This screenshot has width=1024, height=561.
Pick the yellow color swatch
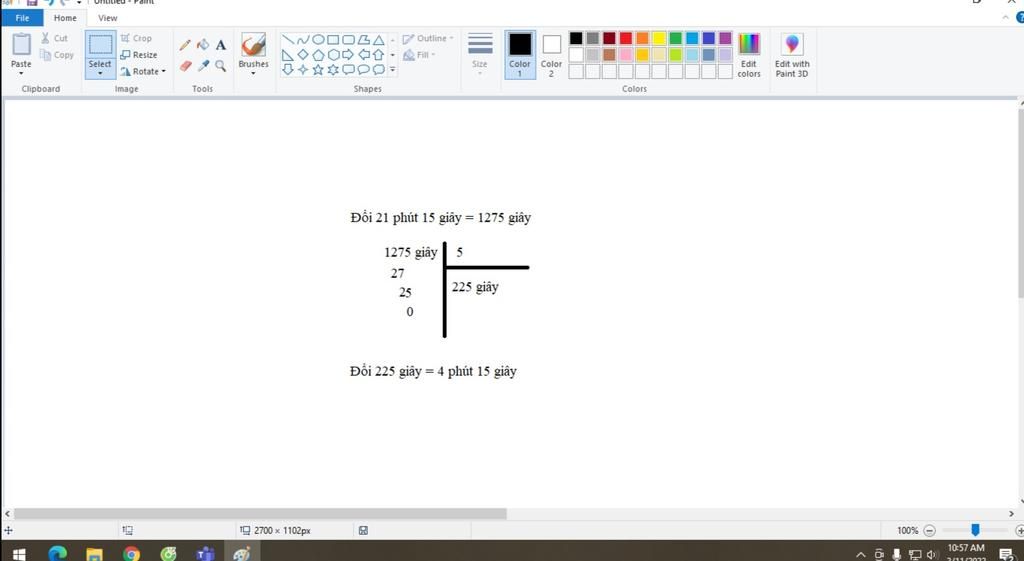pyautogui.click(x=659, y=38)
